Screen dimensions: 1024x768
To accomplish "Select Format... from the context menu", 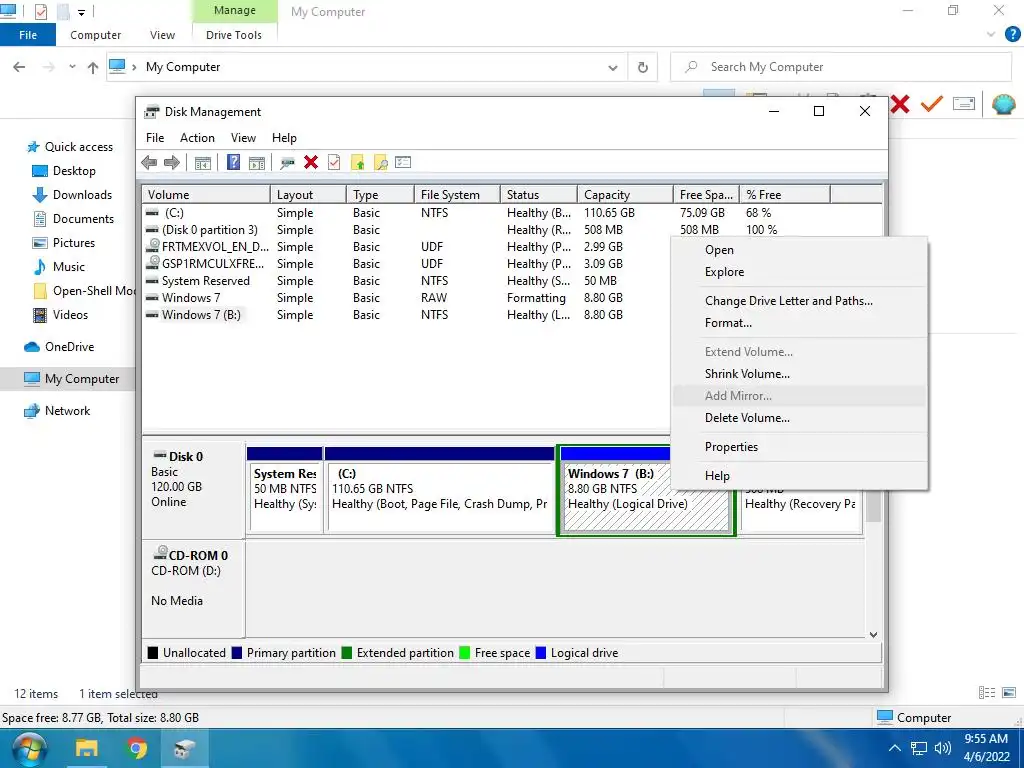I will point(799,323).
